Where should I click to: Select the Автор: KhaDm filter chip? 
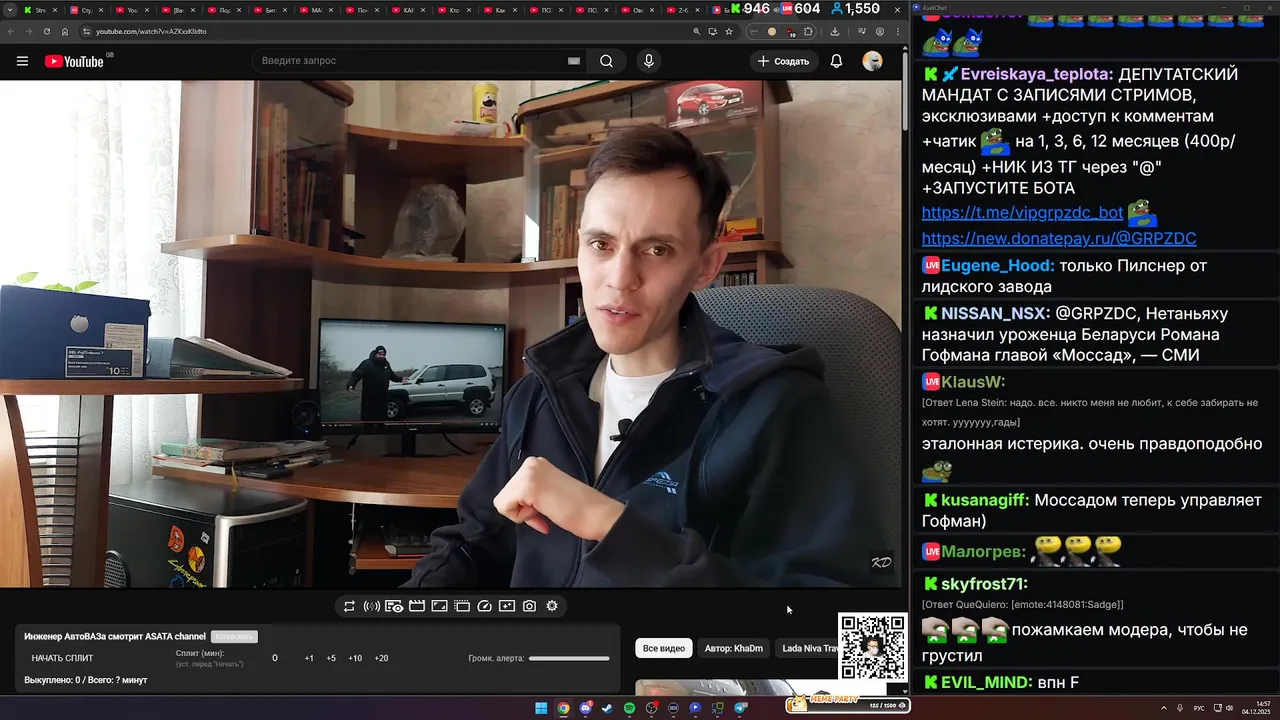pyautogui.click(x=734, y=648)
